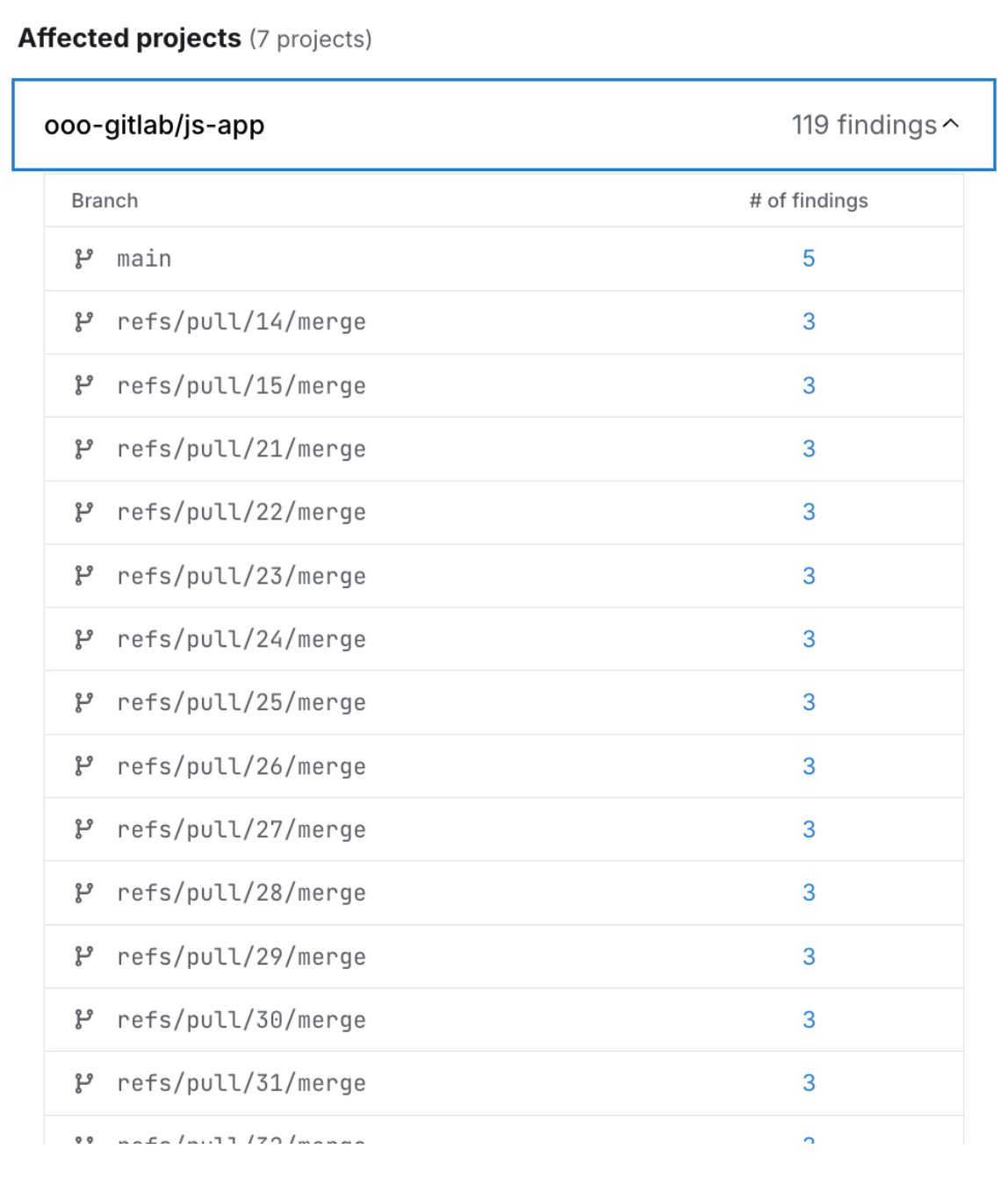Open findings count for refs/pull/24/merge

(x=809, y=639)
